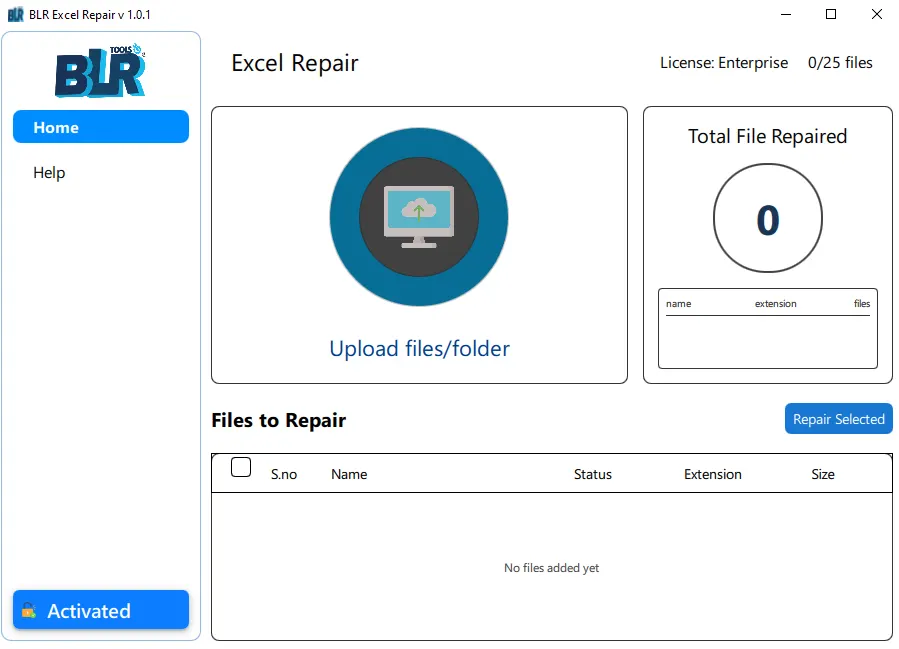Click the Extension column header in files table

(712, 474)
